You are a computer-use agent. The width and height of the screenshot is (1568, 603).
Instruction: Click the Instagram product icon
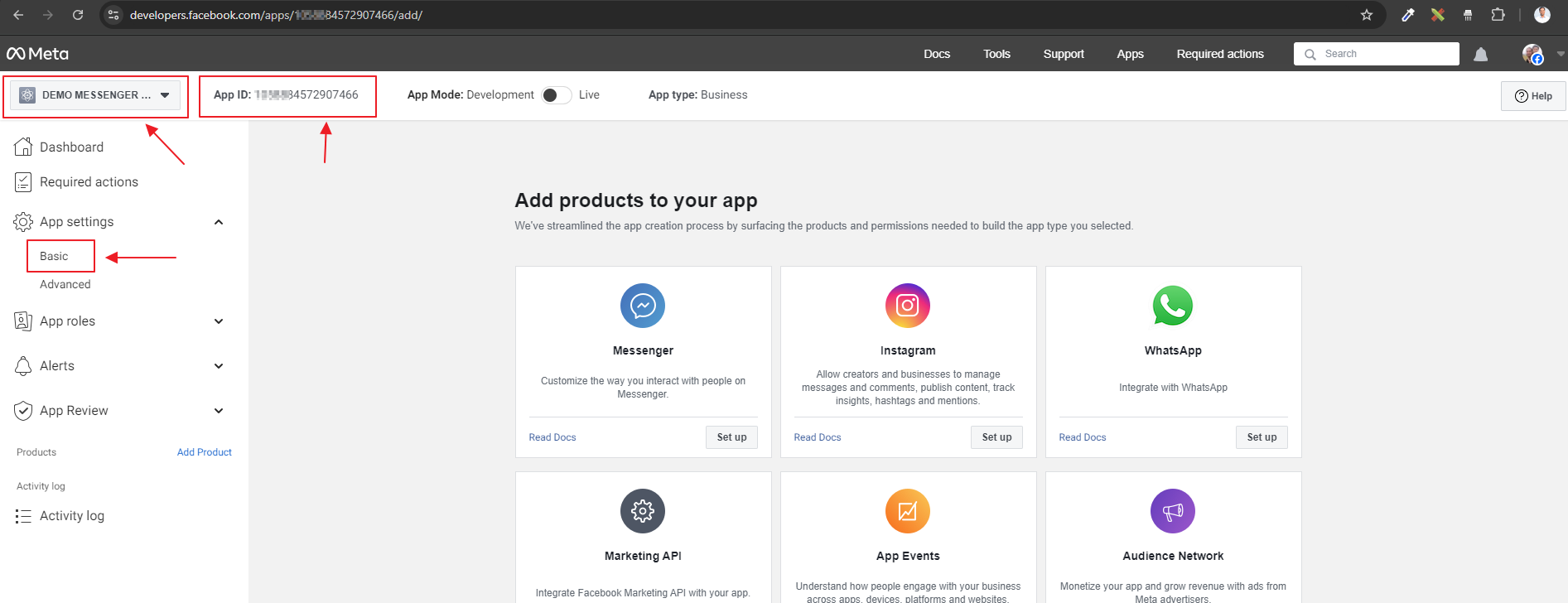[x=908, y=306]
